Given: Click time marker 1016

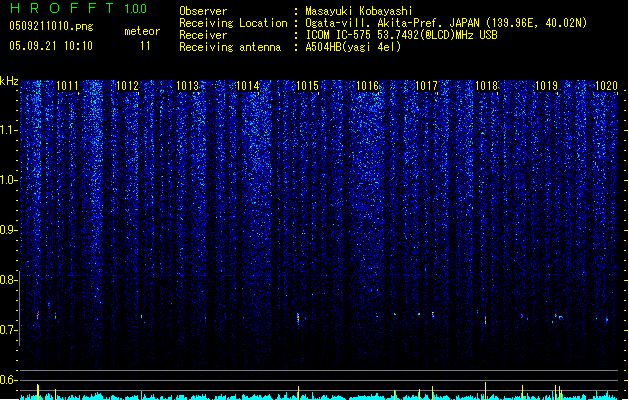Looking at the screenshot, I should [x=367, y=86].
